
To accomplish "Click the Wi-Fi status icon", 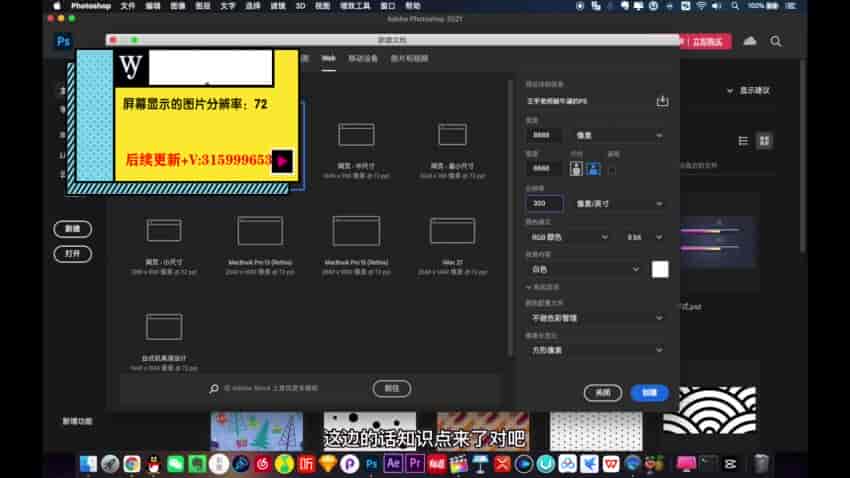I will (701, 6).
